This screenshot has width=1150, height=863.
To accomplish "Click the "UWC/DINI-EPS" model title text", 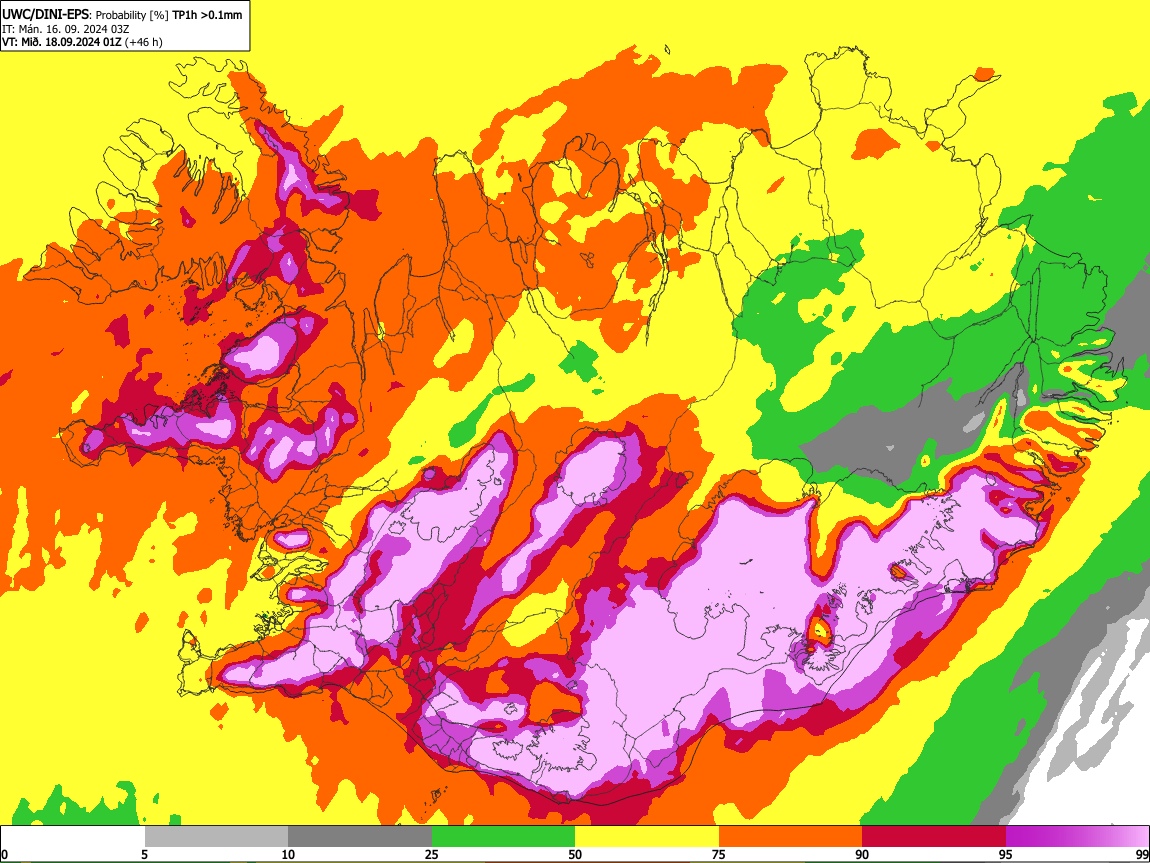I will click(x=45, y=15).
